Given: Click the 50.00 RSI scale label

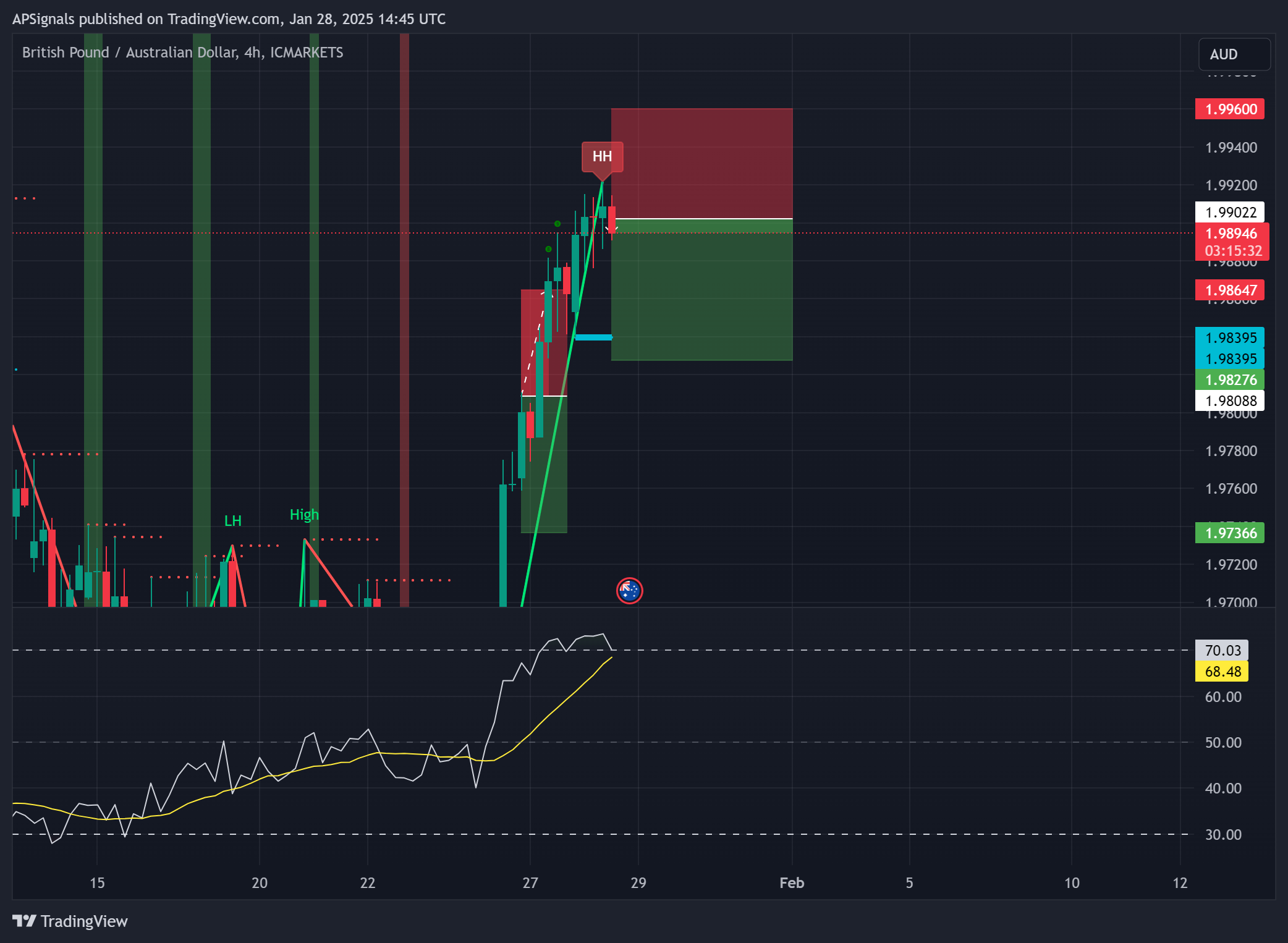Looking at the screenshot, I should pyautogui.click(x=1222, y=743).
